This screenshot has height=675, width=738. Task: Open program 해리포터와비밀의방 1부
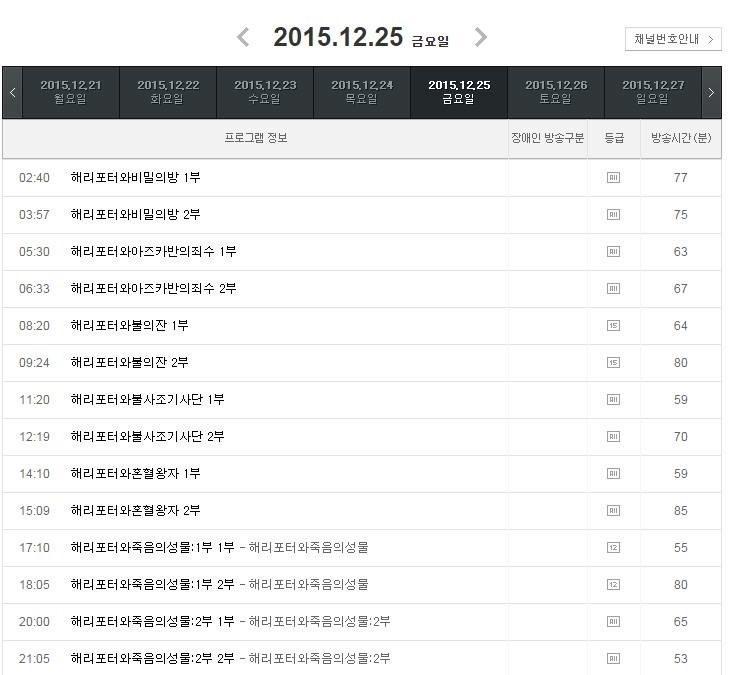[136, 177]
